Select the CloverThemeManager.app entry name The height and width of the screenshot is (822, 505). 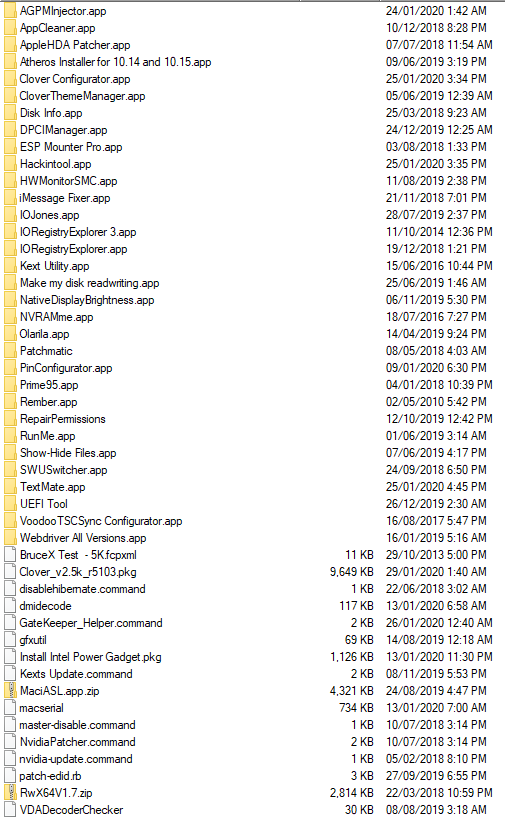click(82, 96)
